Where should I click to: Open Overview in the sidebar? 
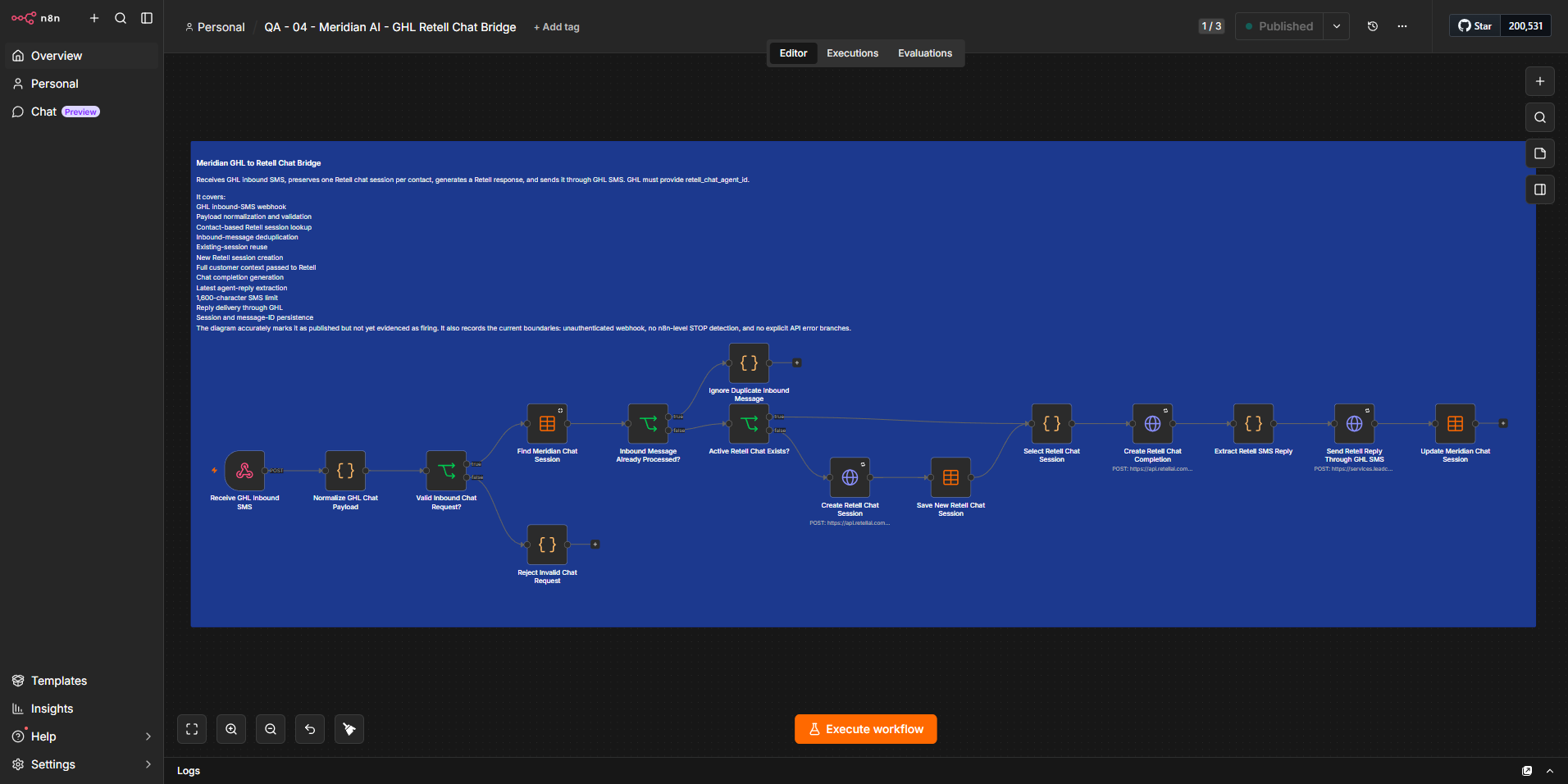click(x=81, y=56)
